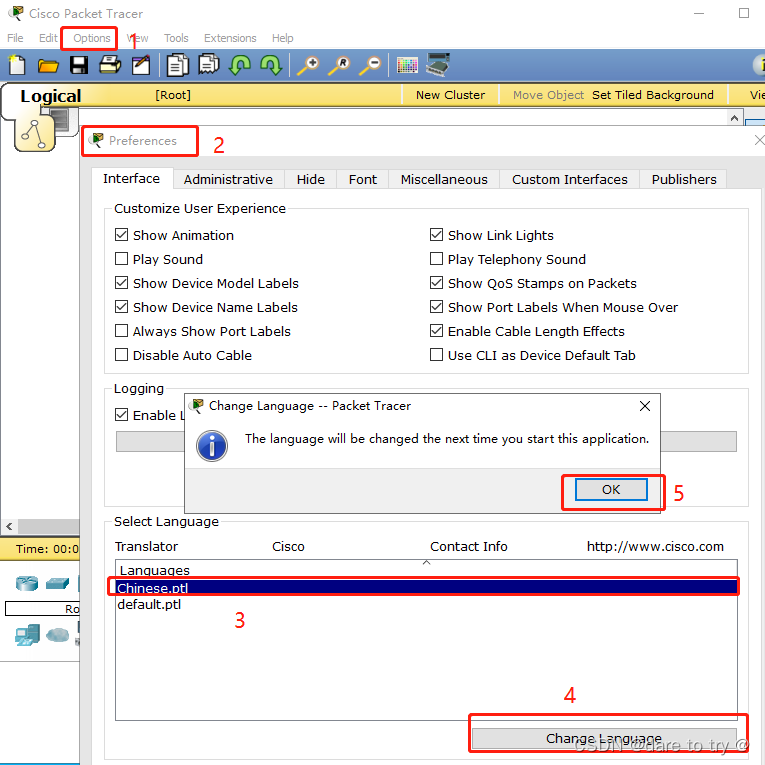Viewport: 765px width, 765px height.
Task: Open the Tools menu
Action: [x=176, y=38]
